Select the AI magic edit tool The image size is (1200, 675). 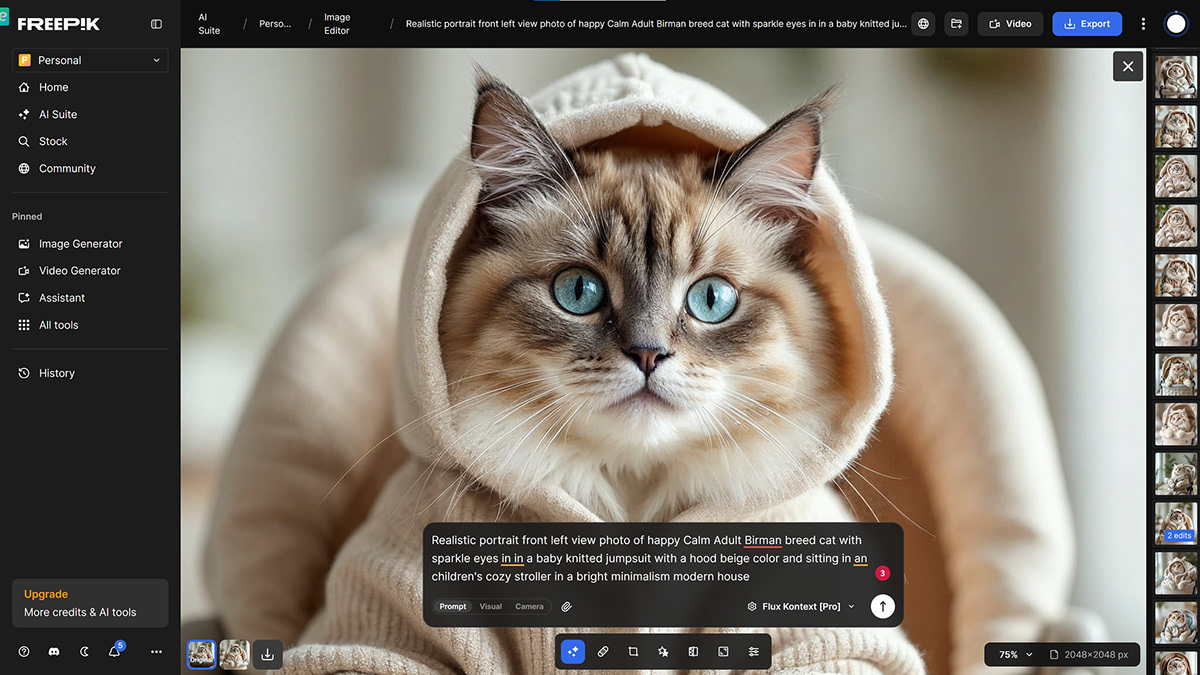pyautogui.click(x=573, y=652)
